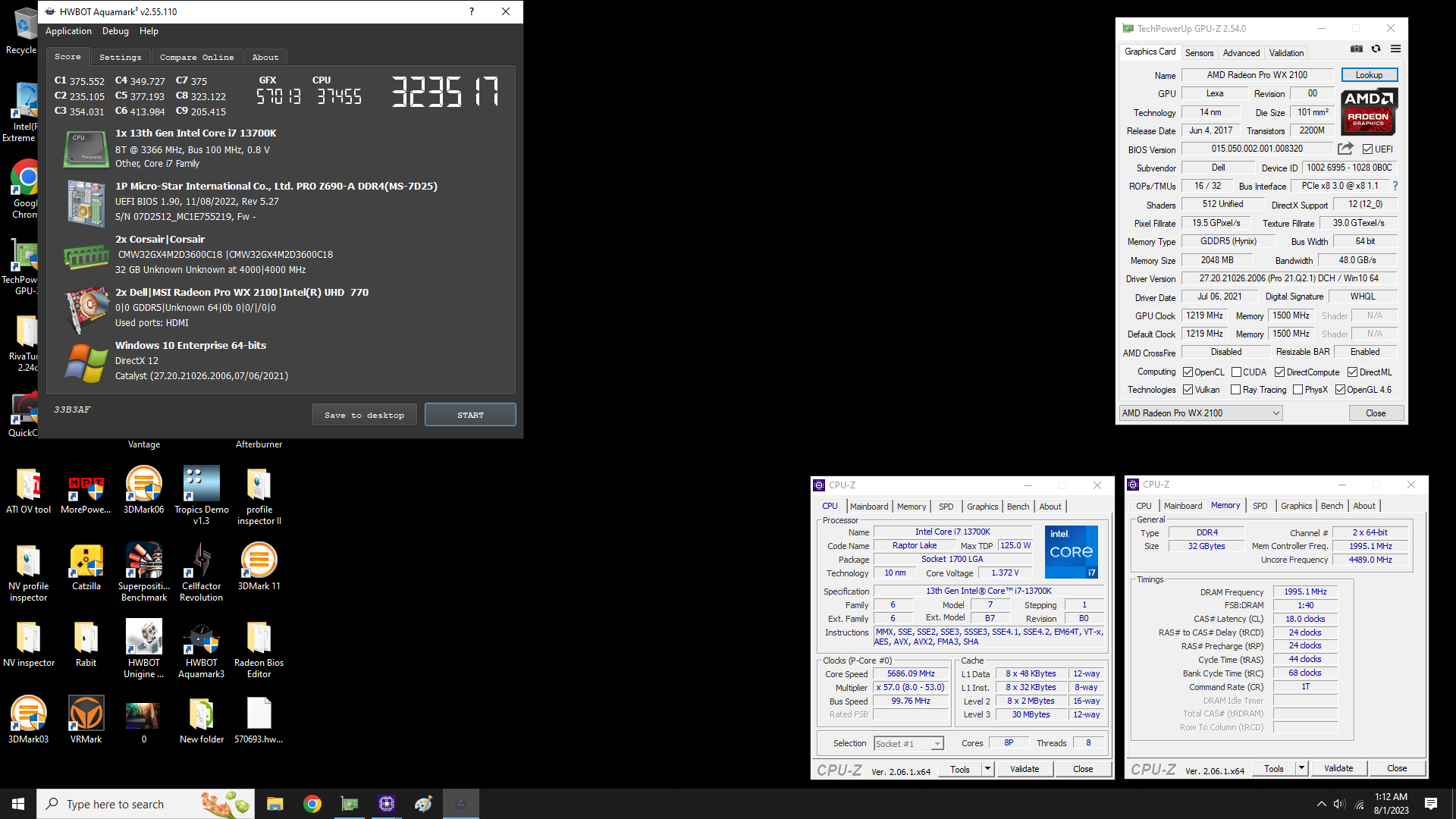Open File Explorer from the taskbar
Viewport: 1456px width, 819px height.
click(275, 804)
